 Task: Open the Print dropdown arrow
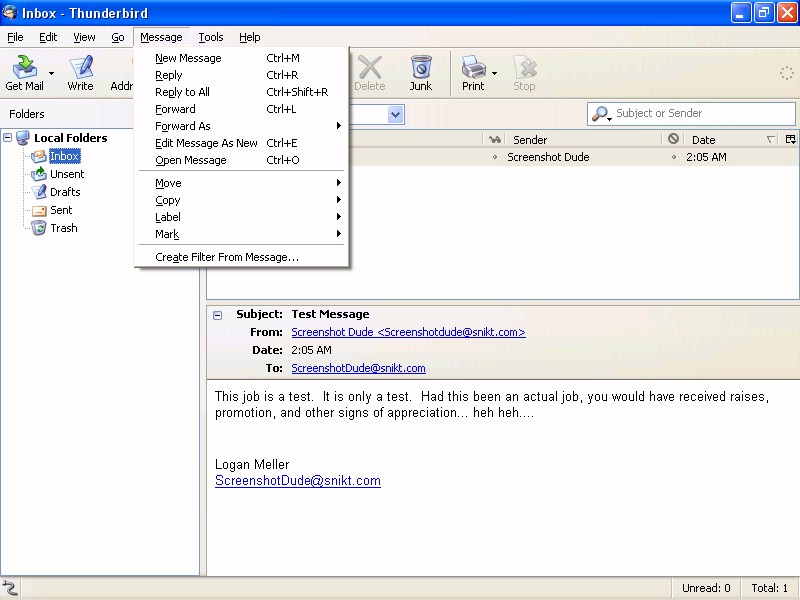pos(494,73)
